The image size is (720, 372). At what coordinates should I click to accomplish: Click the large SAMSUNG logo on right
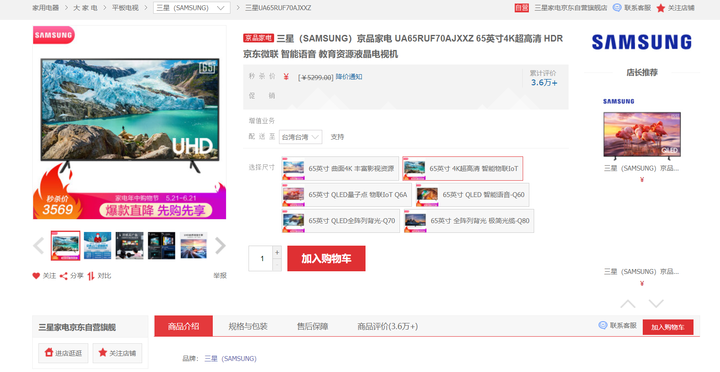point(641,42)
